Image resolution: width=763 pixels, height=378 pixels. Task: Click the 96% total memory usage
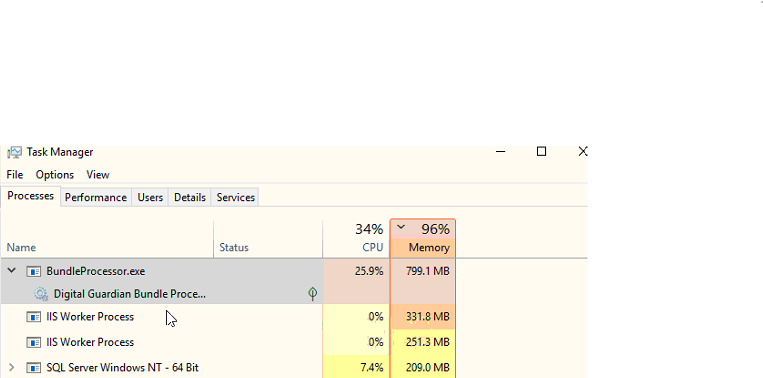pos(436,229)
